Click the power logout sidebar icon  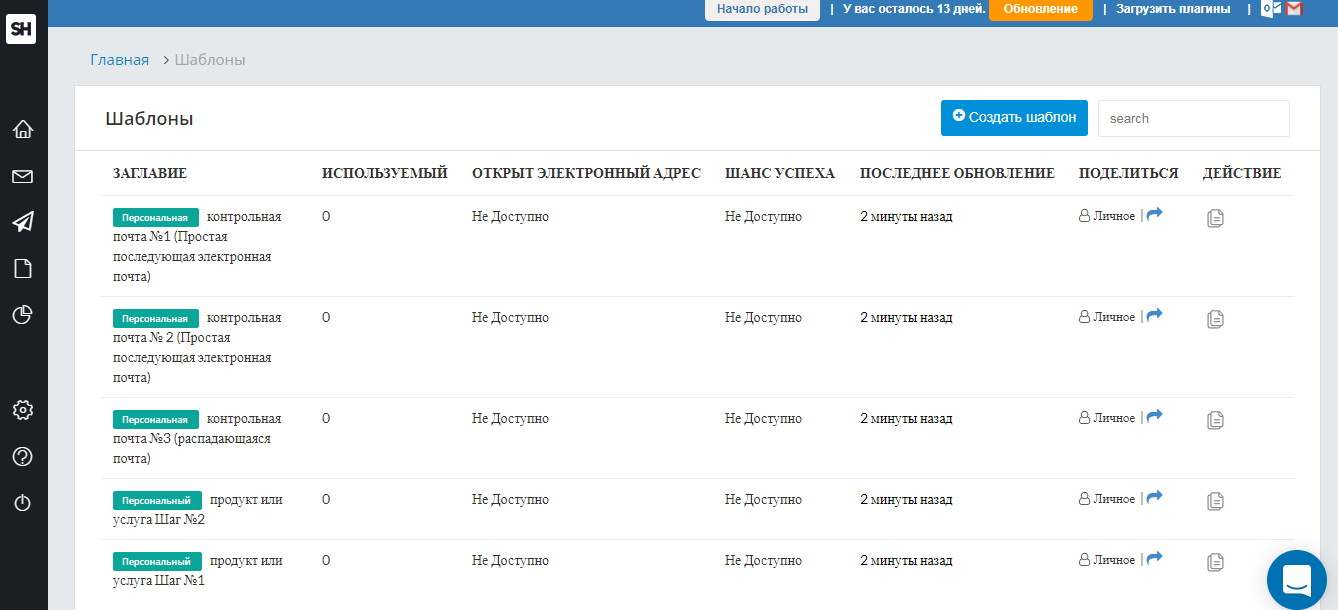point(23,503)
